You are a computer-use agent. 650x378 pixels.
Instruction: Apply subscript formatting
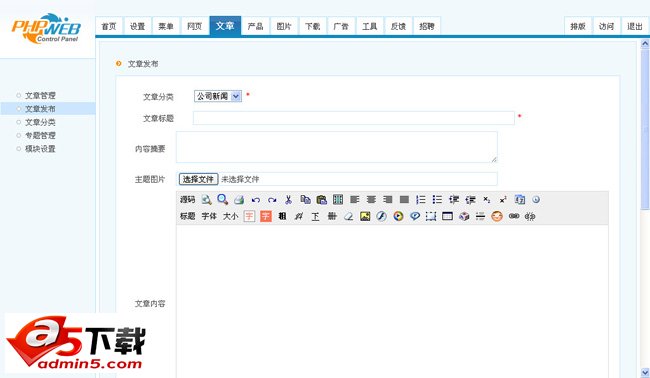click(x=487, y=200)
